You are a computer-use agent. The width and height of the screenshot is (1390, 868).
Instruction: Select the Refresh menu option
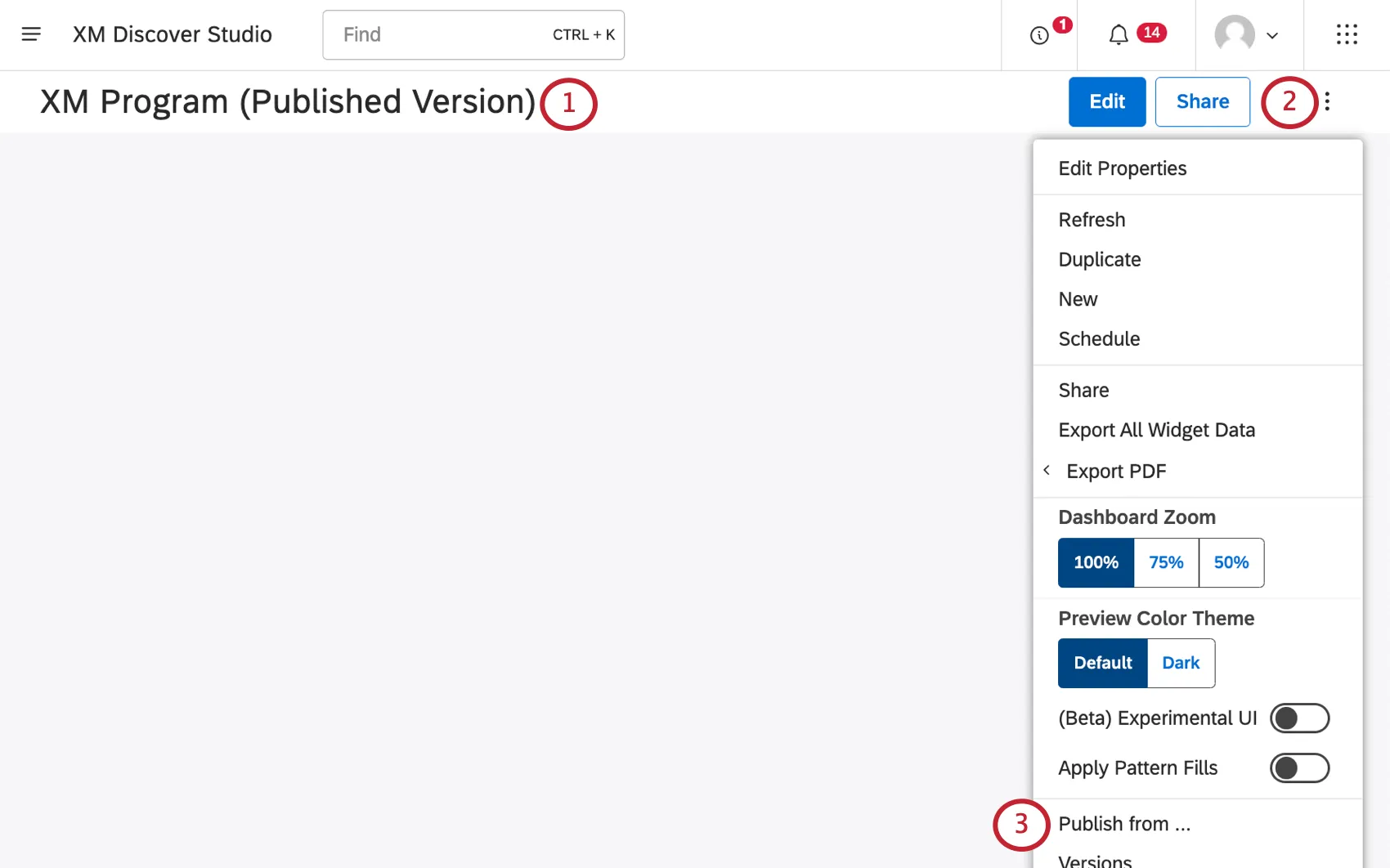pos(1092,219)
